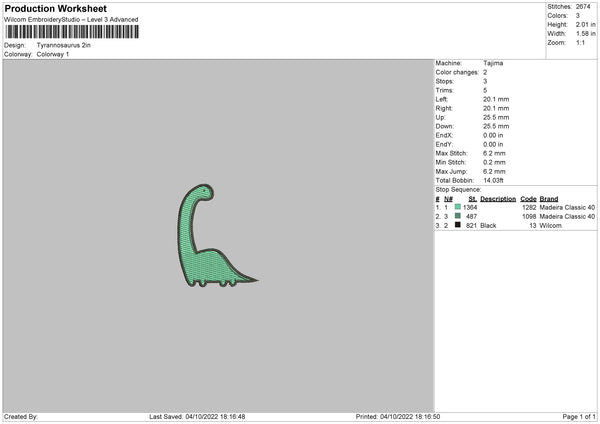Click the St. column header
The image size is (600, 424).
tap(472, 198)
